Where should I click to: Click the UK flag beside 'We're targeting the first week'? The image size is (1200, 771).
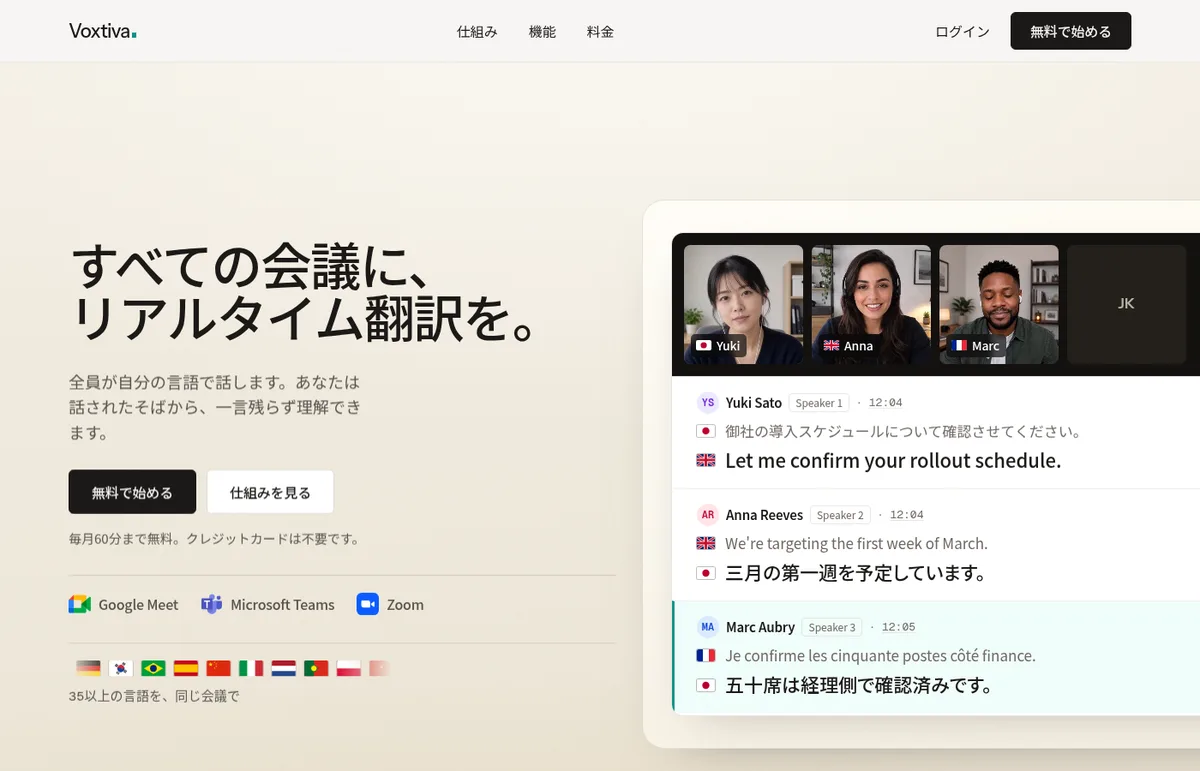click(706, 544)
